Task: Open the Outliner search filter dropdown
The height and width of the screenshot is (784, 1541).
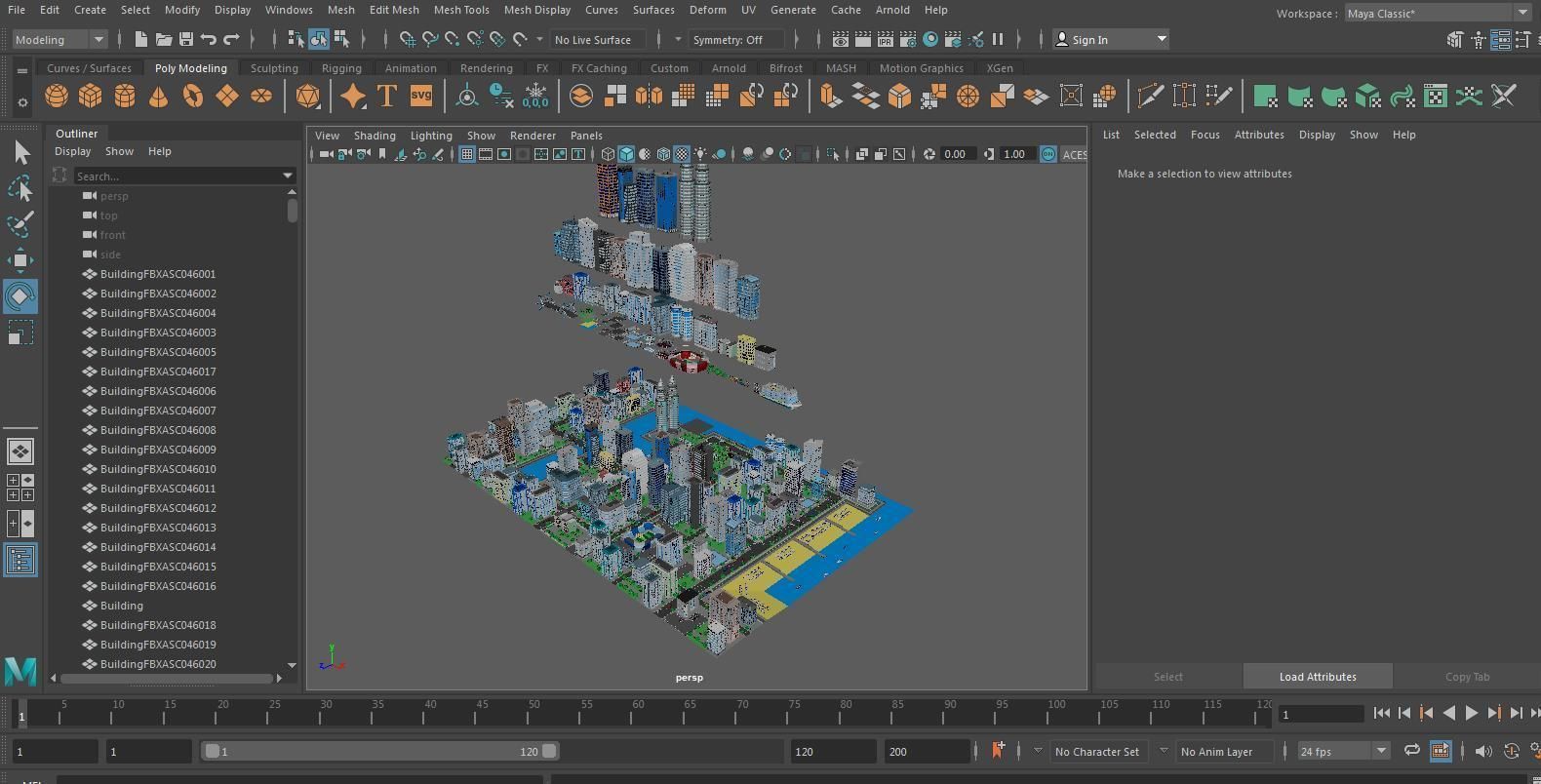Action: 288,176
